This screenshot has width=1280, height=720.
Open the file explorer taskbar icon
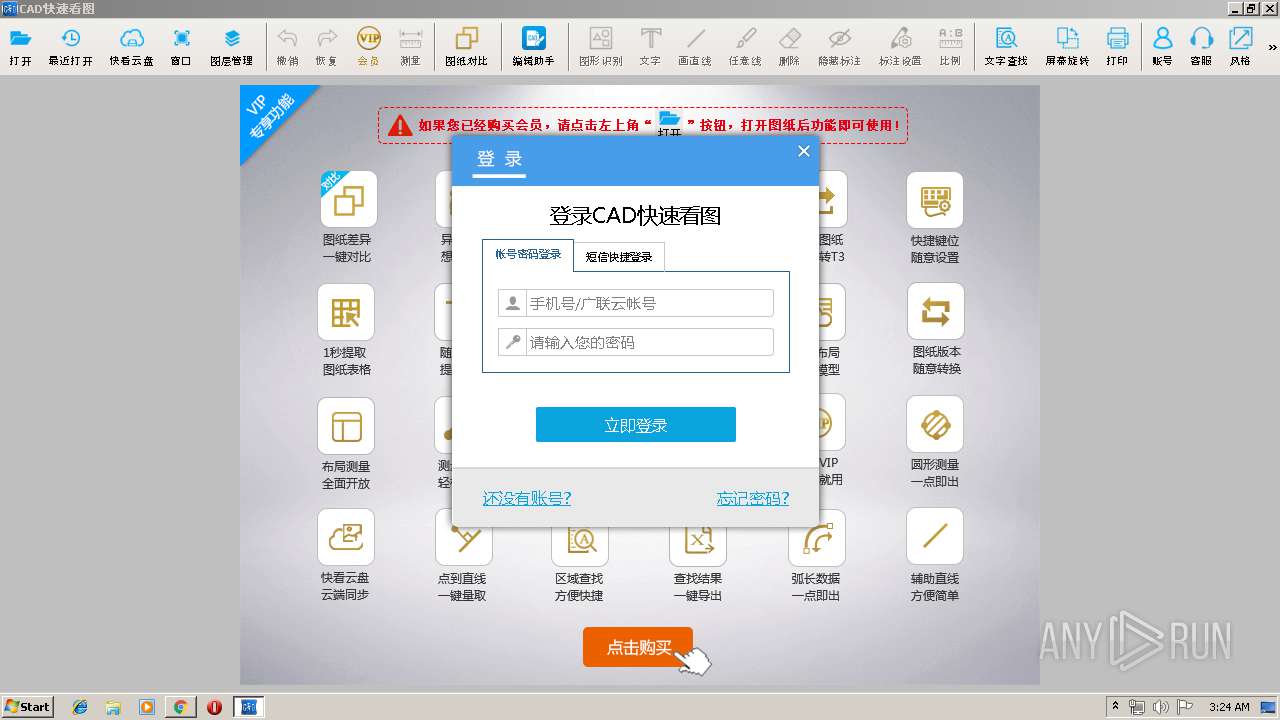coord(113,707)
